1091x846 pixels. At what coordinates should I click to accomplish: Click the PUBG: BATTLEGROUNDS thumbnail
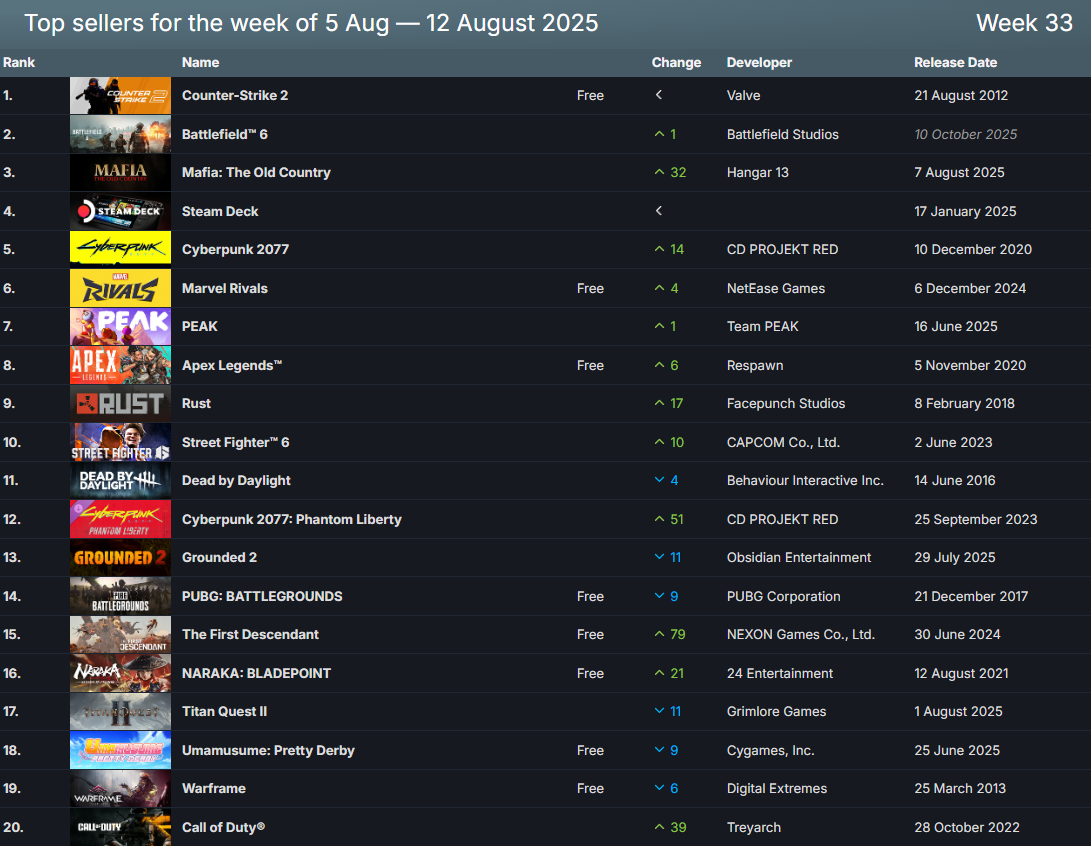[x=120, y=596]
